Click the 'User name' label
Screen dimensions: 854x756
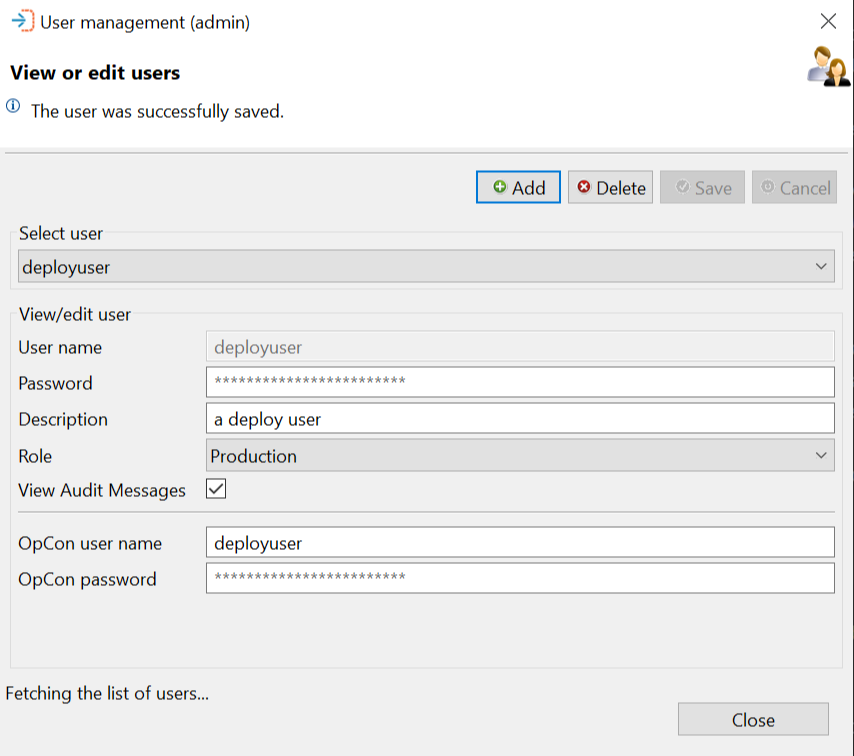tap(60, 347)
